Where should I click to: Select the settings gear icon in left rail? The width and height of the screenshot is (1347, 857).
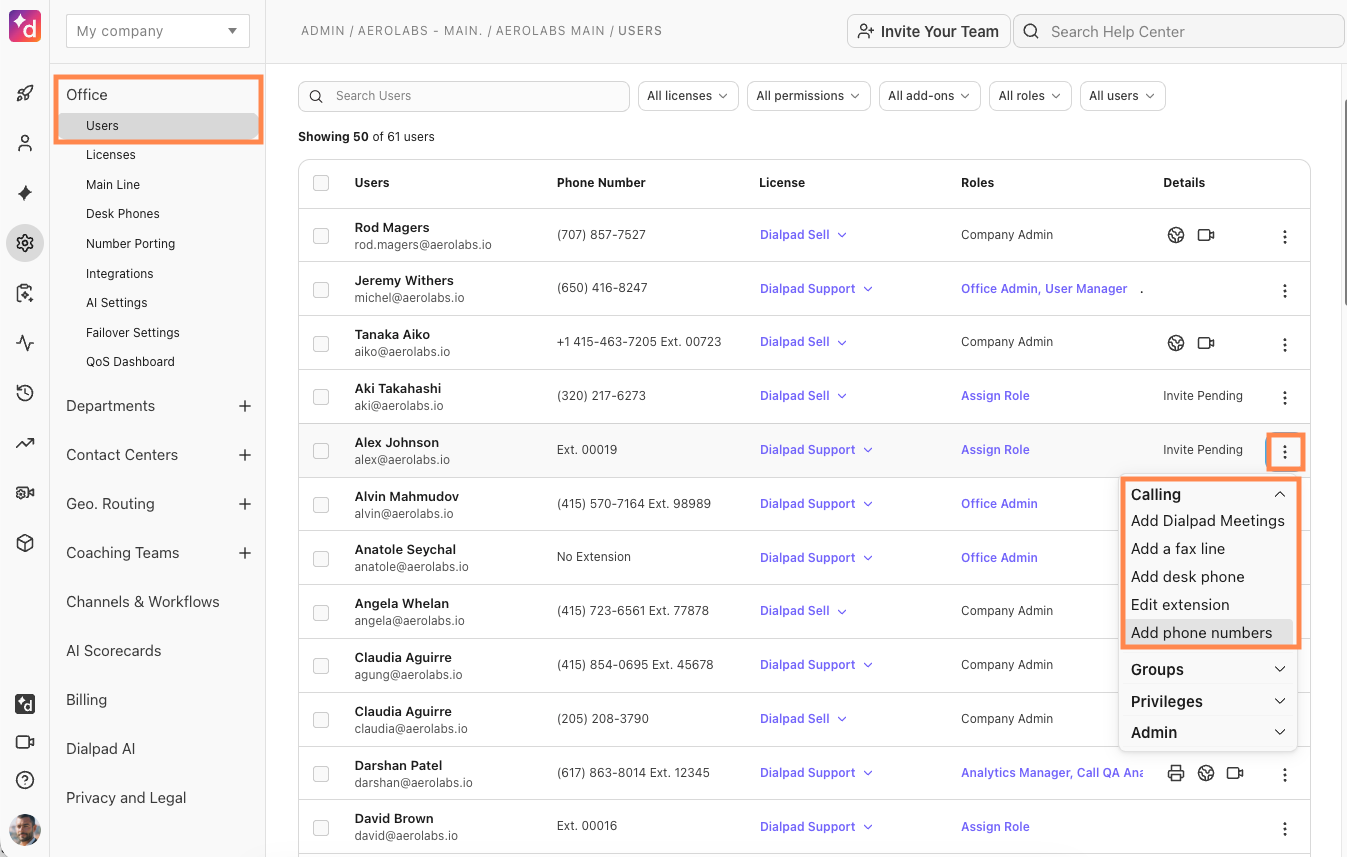tap(25, 243)
